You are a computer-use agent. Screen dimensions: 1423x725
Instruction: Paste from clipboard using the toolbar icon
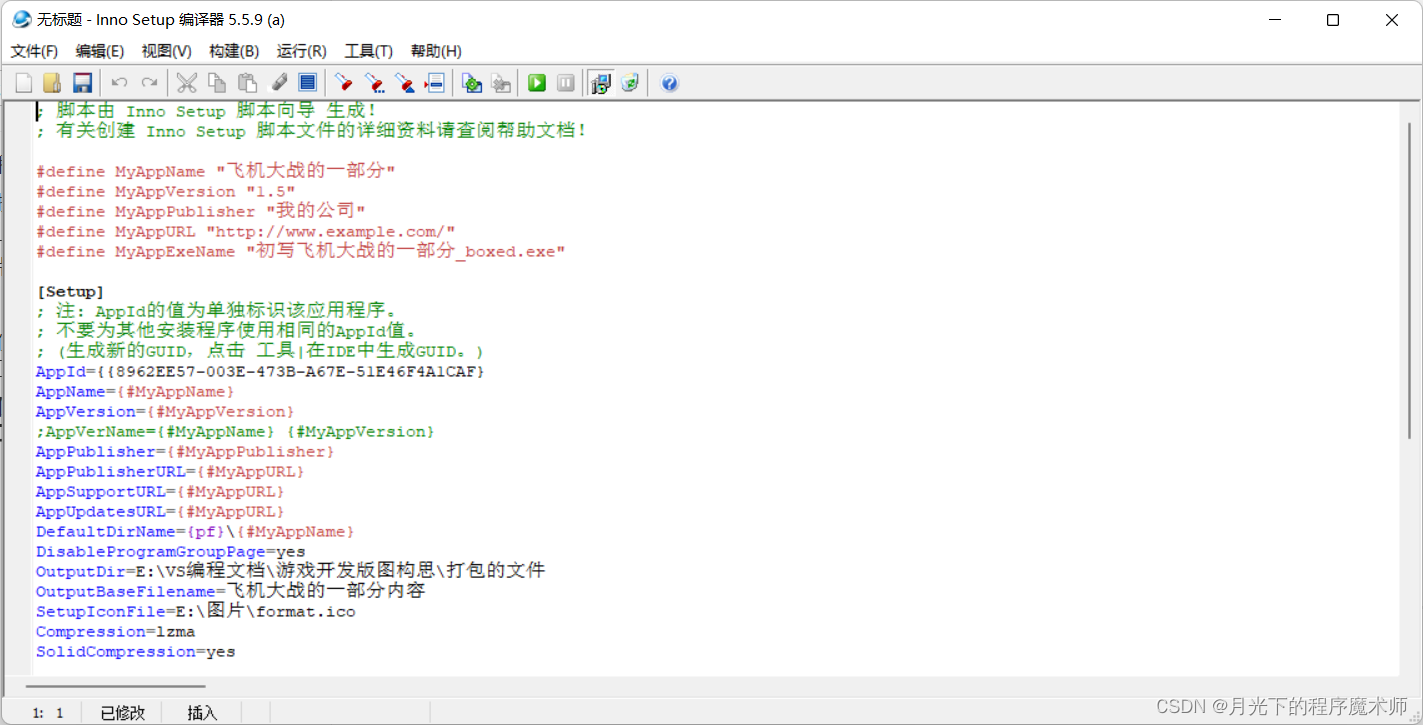pyautogui.click(x=248, y=83)
